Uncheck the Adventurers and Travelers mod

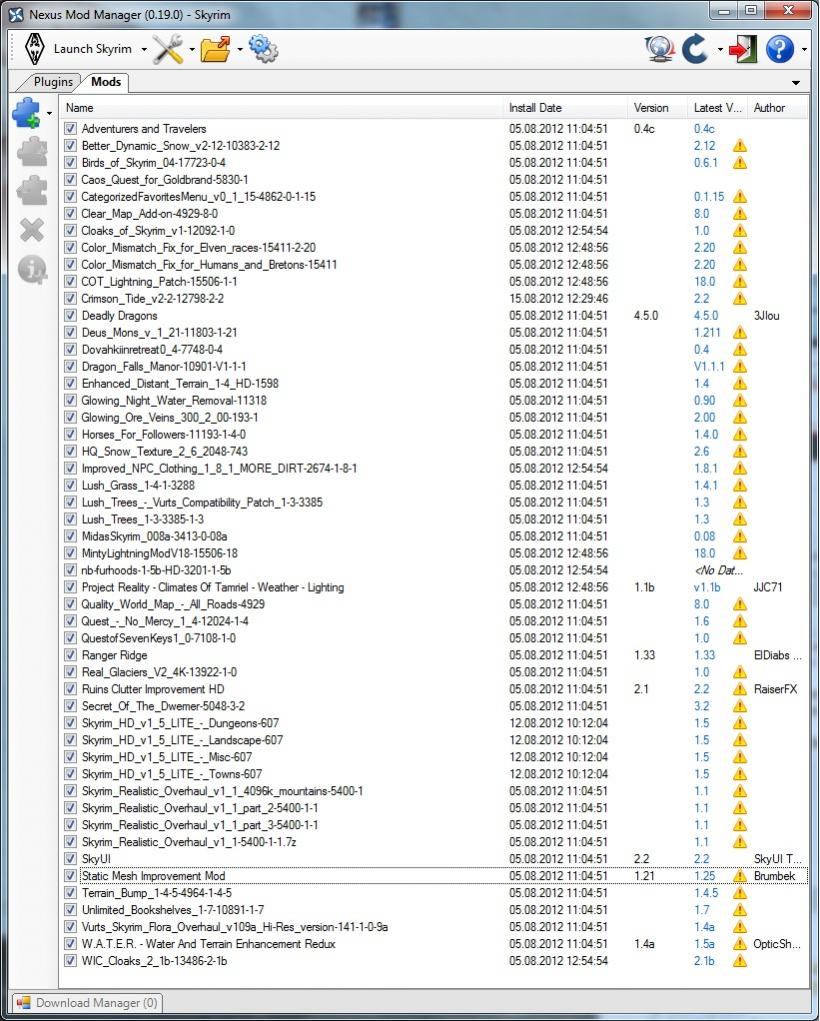tap(70, 129)
